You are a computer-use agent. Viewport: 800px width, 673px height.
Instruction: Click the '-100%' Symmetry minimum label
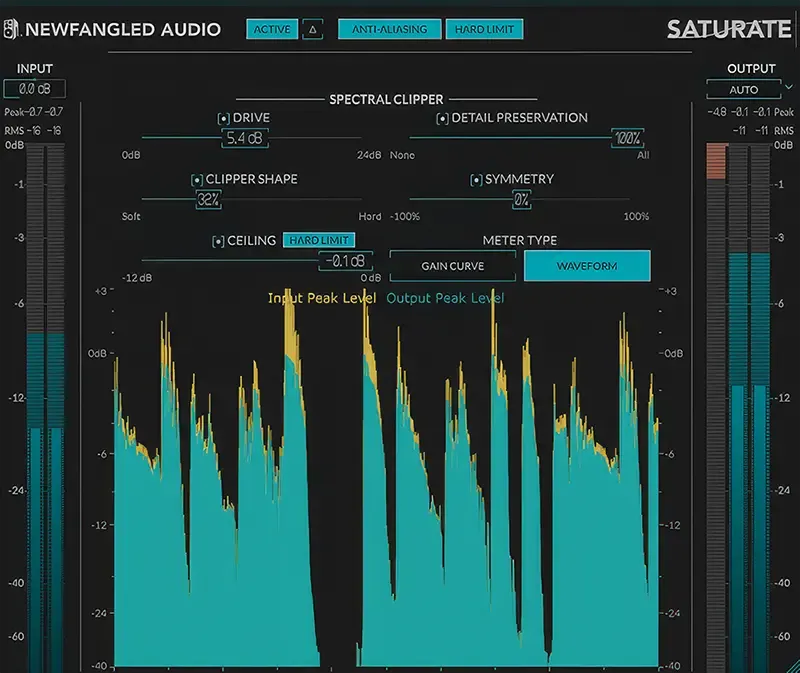tap(405, 216)
